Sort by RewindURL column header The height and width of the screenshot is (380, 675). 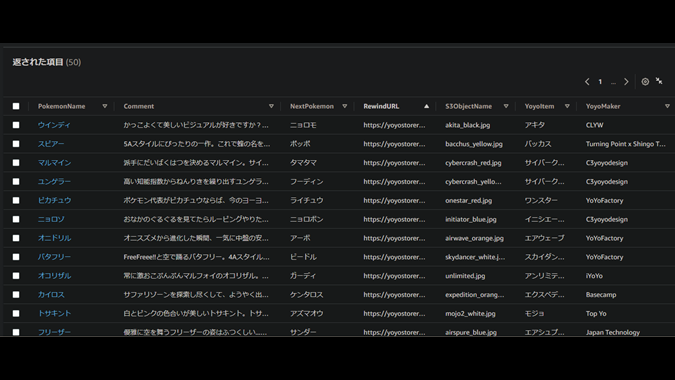pos(381,106)
